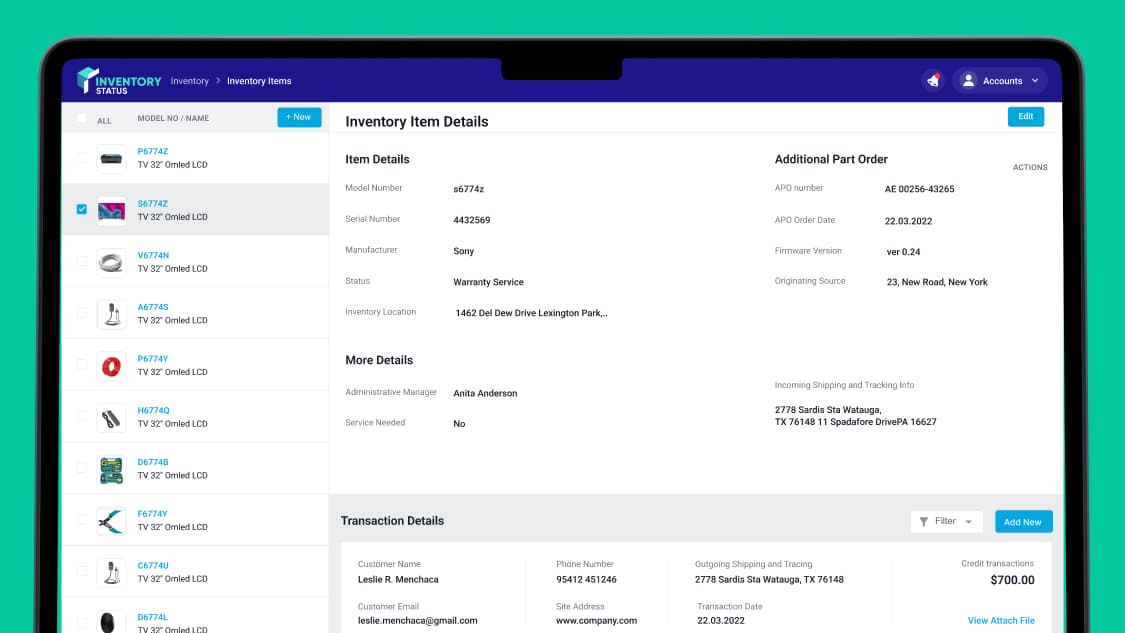Open the View Attach File link

[x=1001, y=620]
